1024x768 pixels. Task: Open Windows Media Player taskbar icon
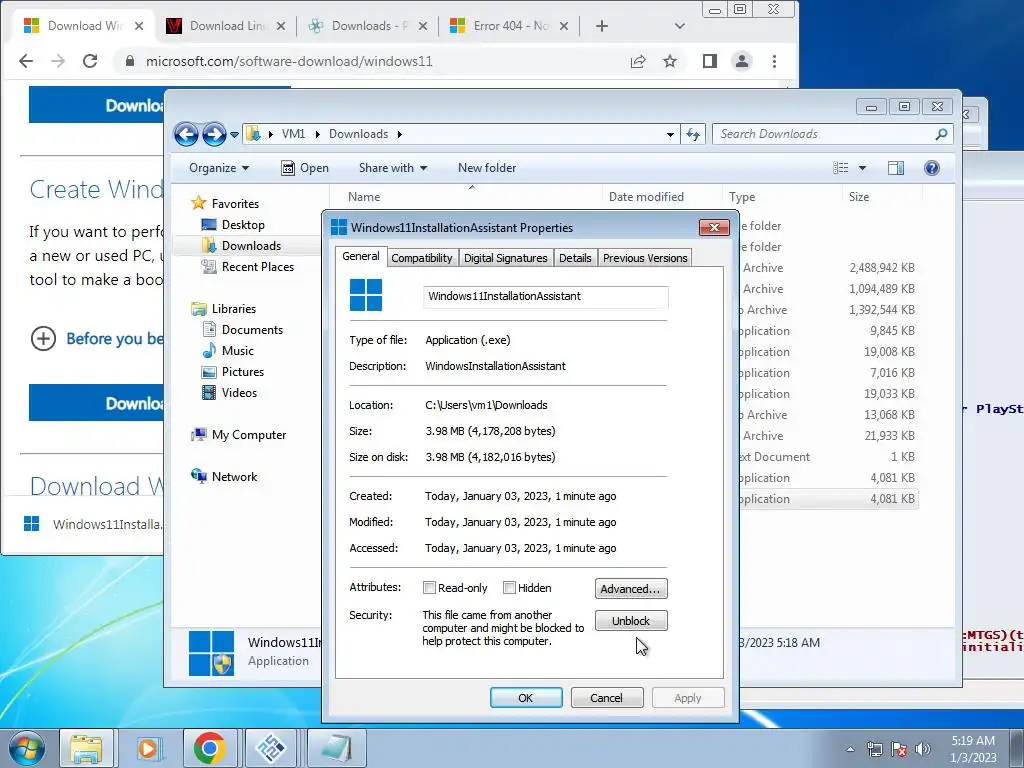point(148,748)
